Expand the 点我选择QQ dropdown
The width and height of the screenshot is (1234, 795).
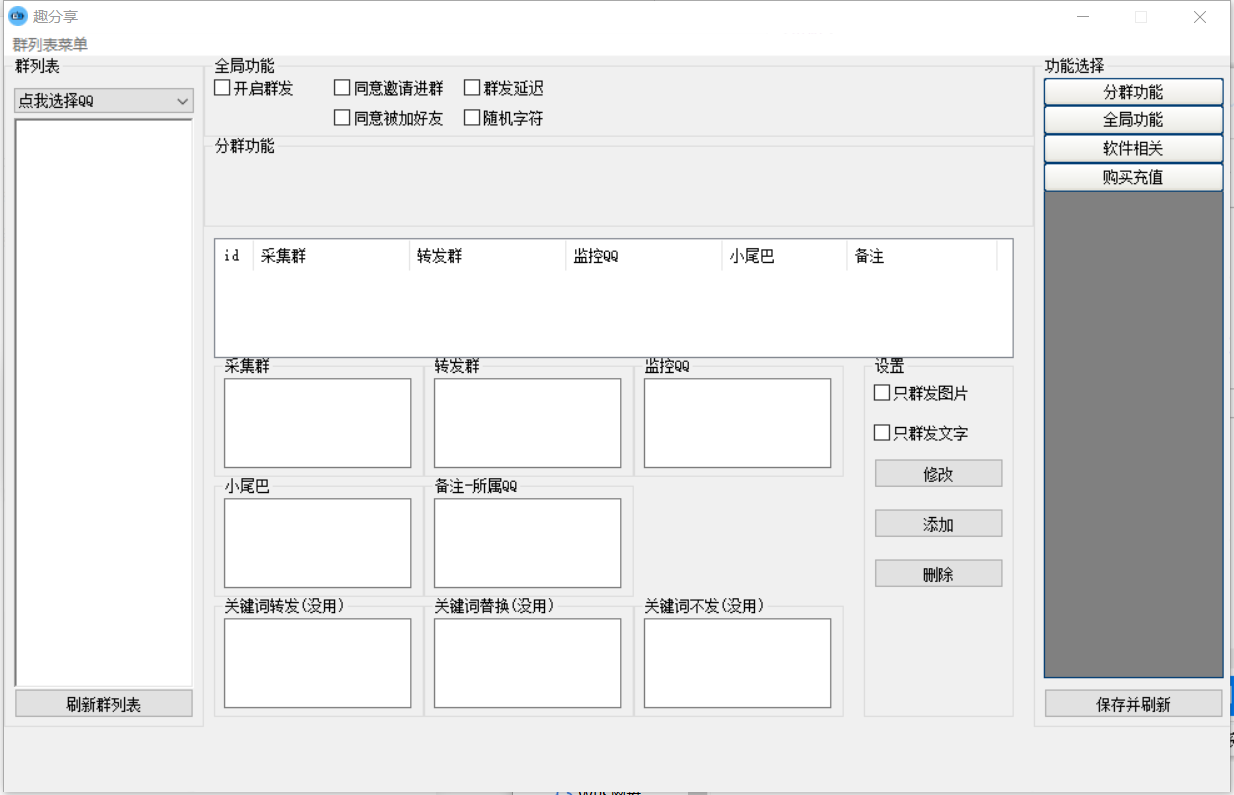click(103, 101)
